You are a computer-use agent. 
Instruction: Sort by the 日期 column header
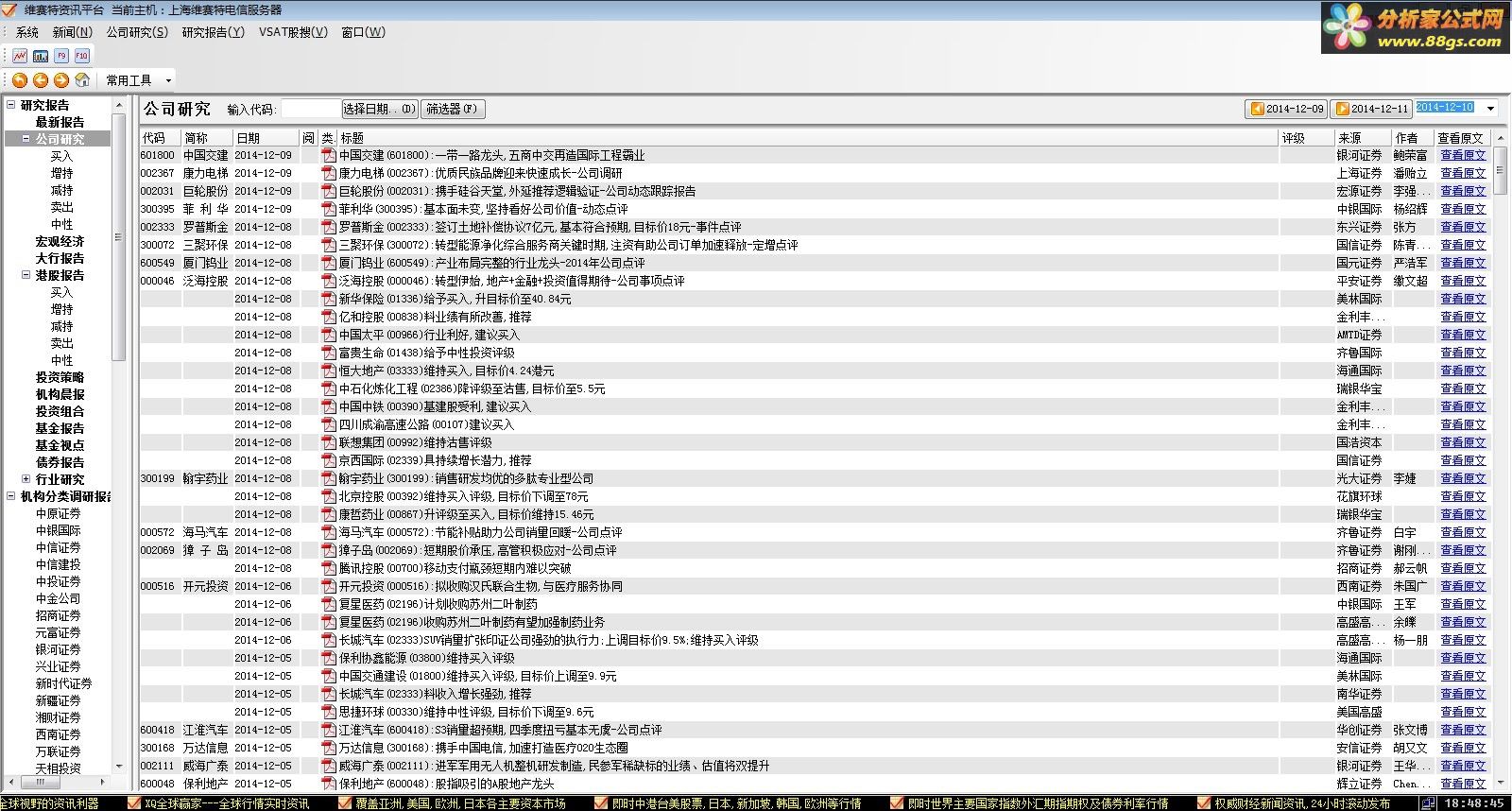pos(266,138)
